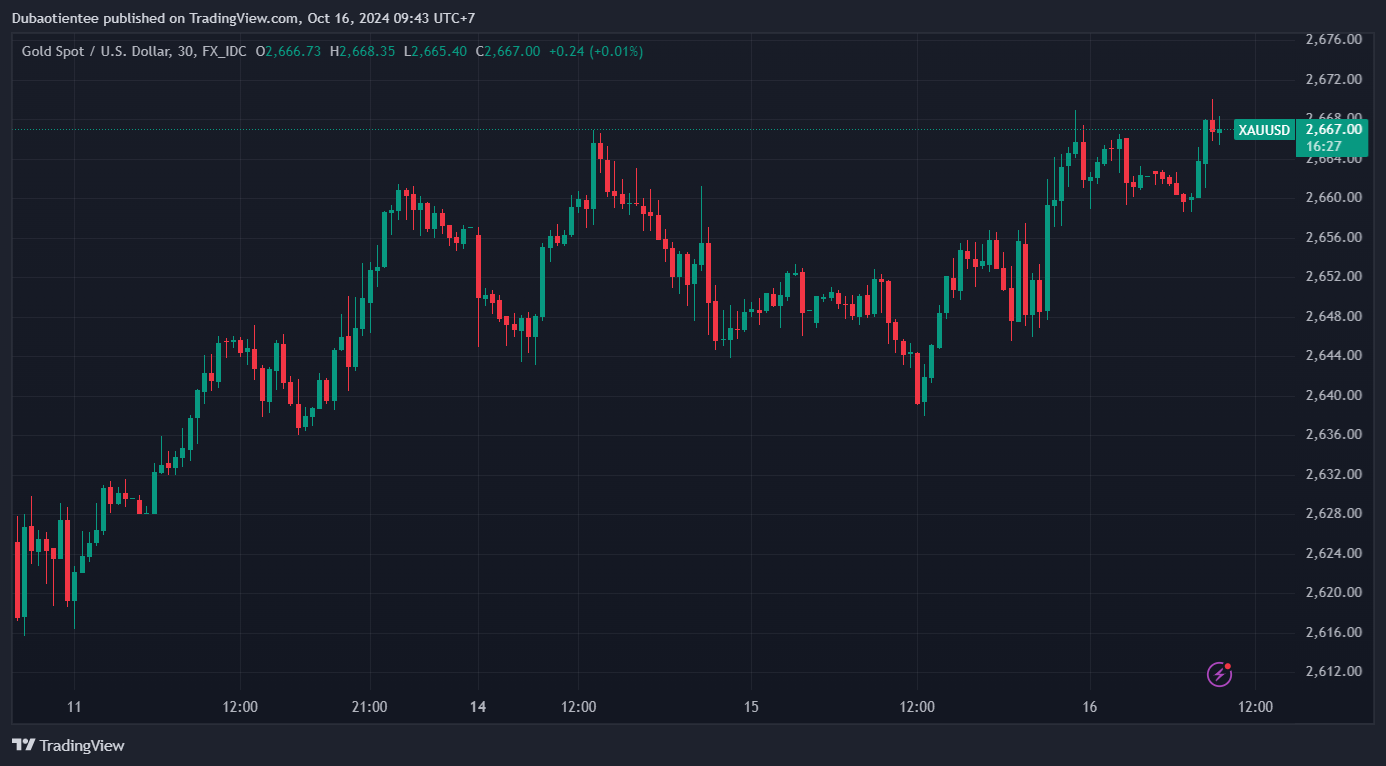
Task: Click the open value O2,666.73
Action: (288, 51)
